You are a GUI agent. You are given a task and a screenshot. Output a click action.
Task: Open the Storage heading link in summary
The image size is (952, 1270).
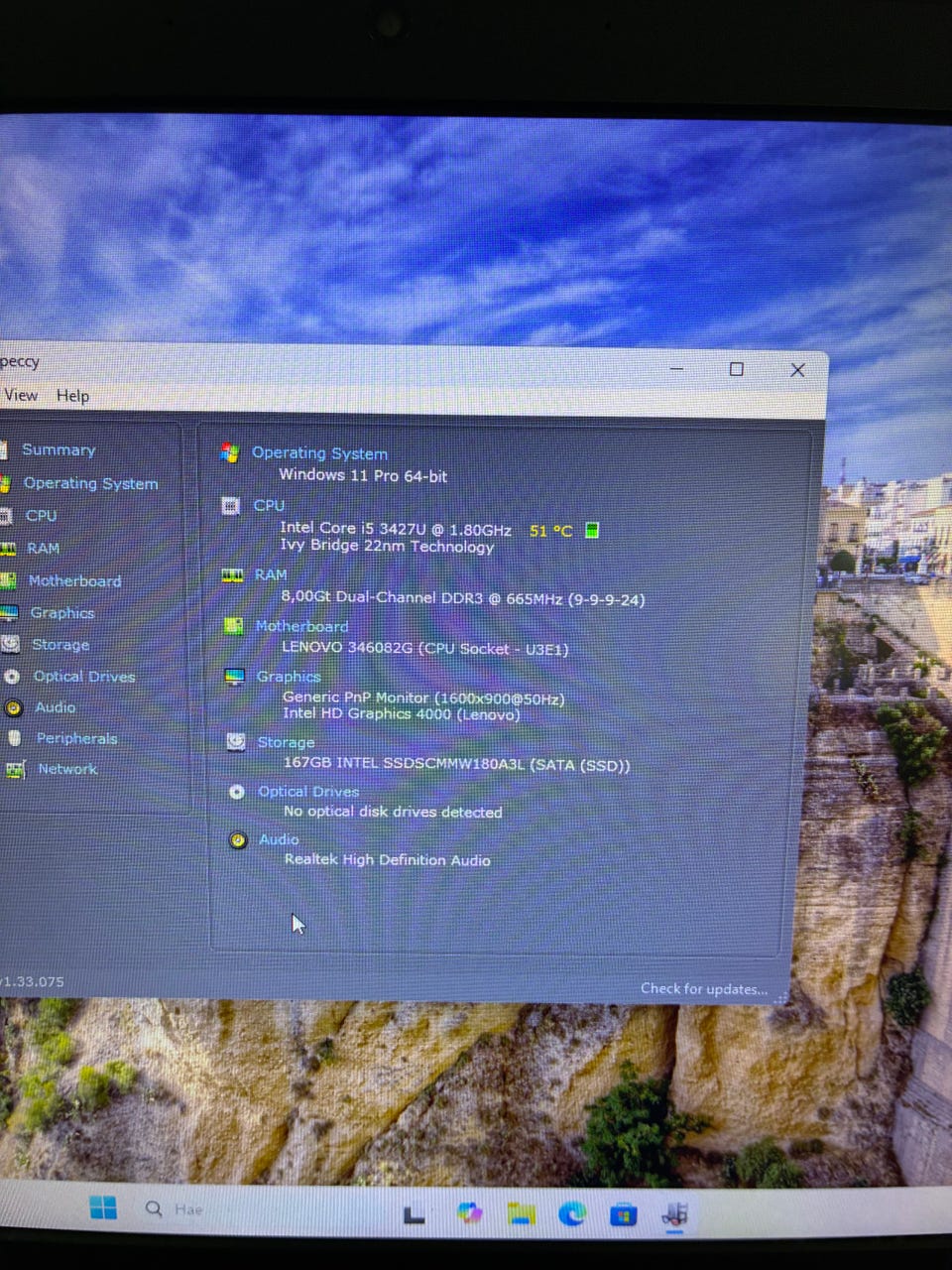[x=286, y=742]
